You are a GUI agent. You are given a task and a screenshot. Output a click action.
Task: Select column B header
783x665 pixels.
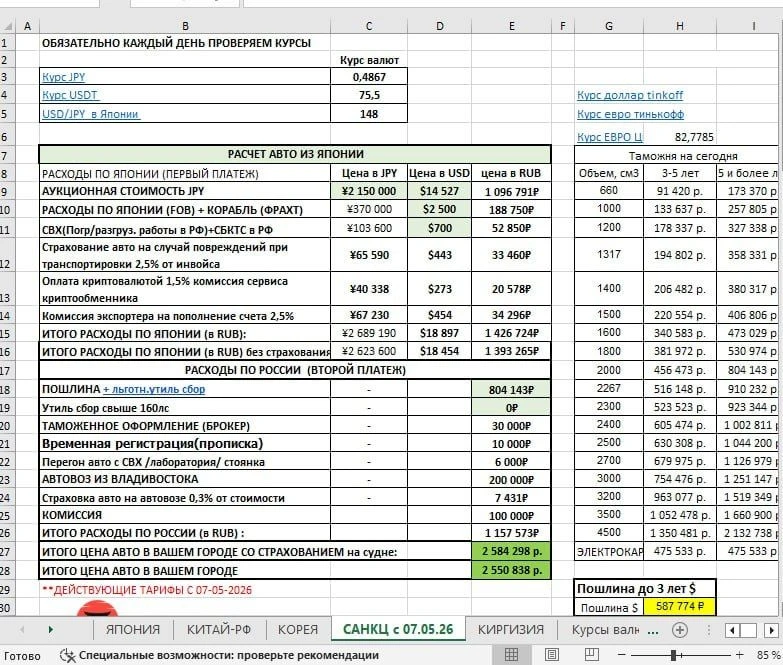click(185, 26)
